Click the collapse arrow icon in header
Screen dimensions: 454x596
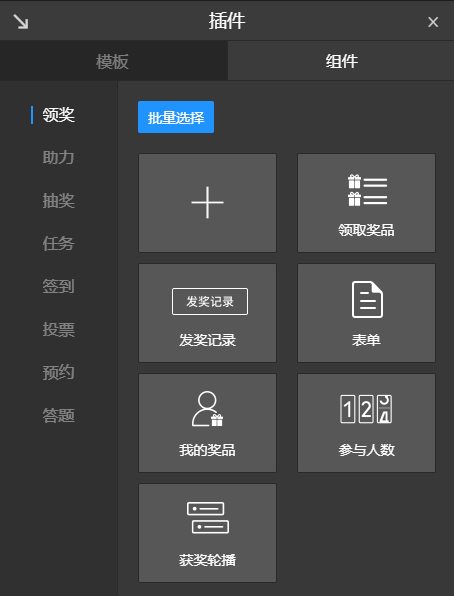coord(21,21)
